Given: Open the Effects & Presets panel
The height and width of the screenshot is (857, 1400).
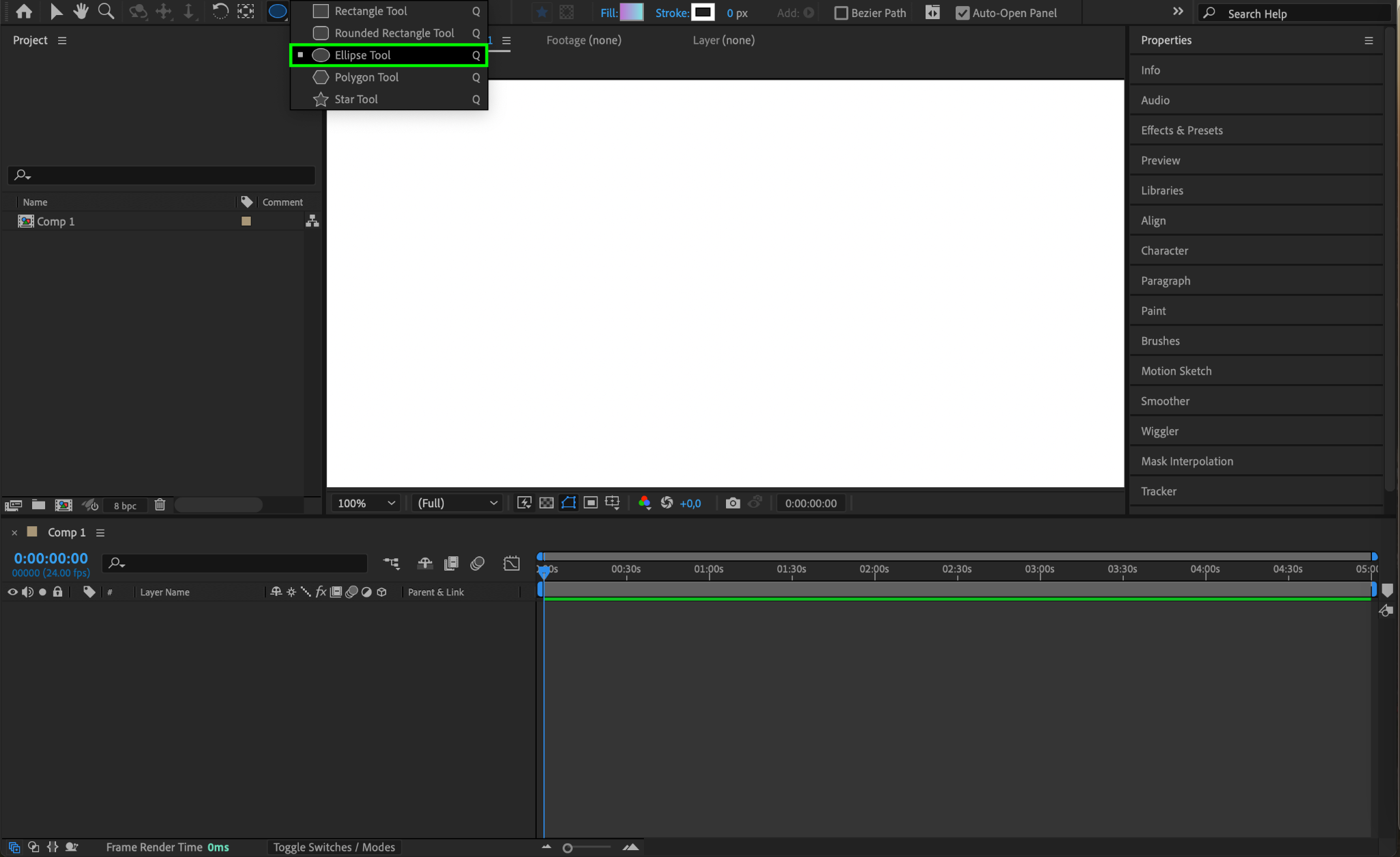Looking at the screenshot, I should coord(1181,131).
